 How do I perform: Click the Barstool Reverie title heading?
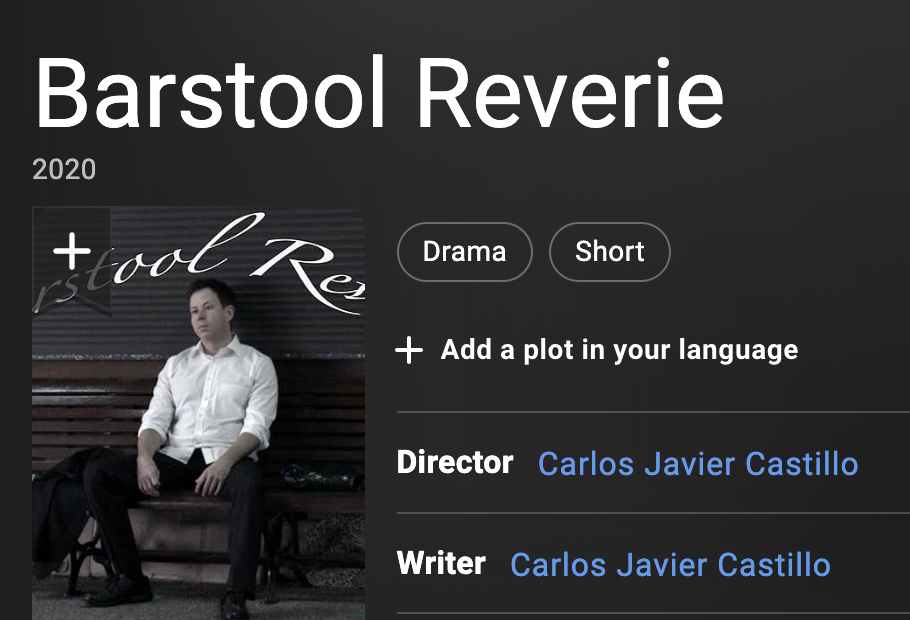[x=378, y=93]
